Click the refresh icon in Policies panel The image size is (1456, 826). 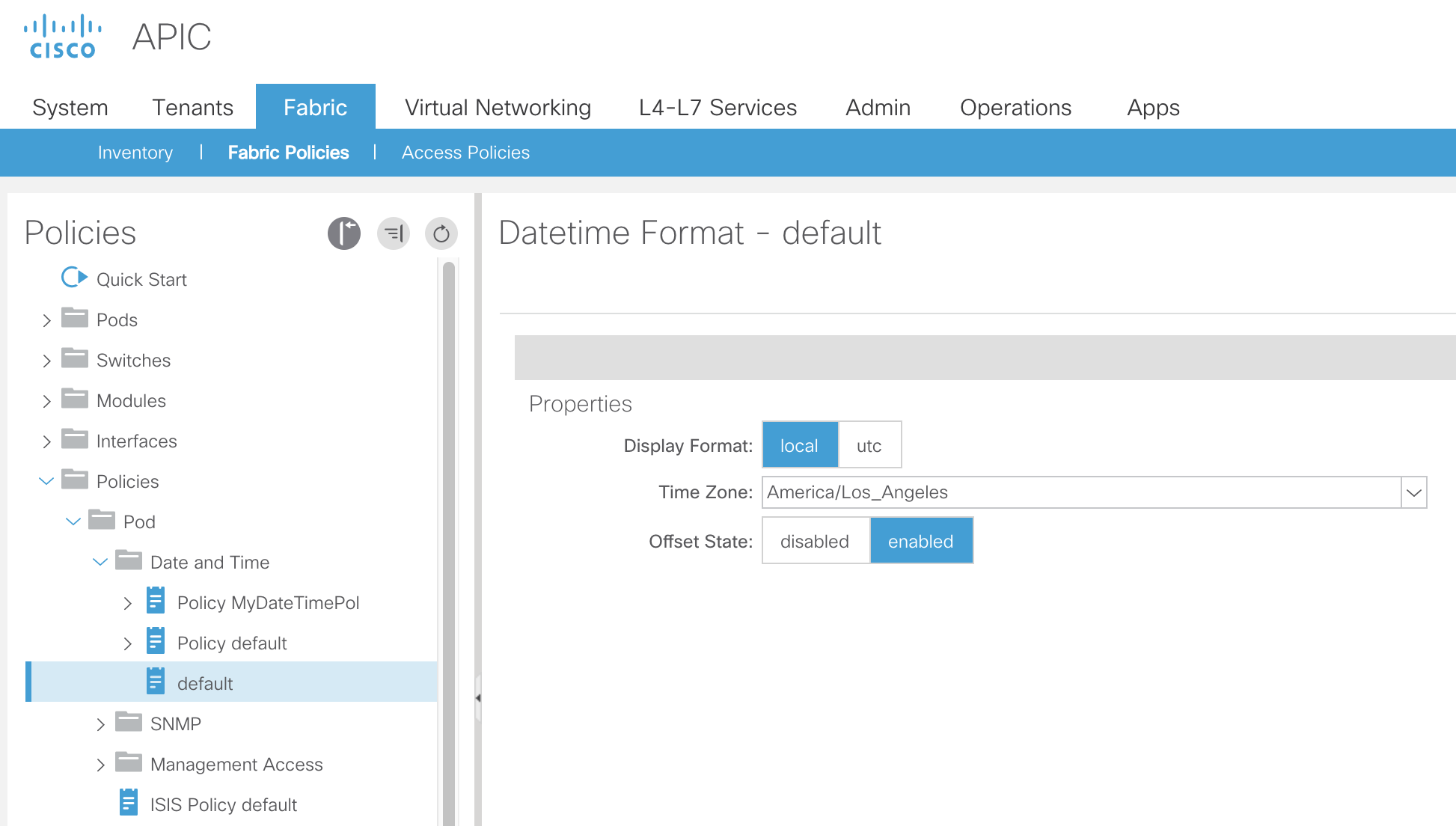[x=441, y=233]
